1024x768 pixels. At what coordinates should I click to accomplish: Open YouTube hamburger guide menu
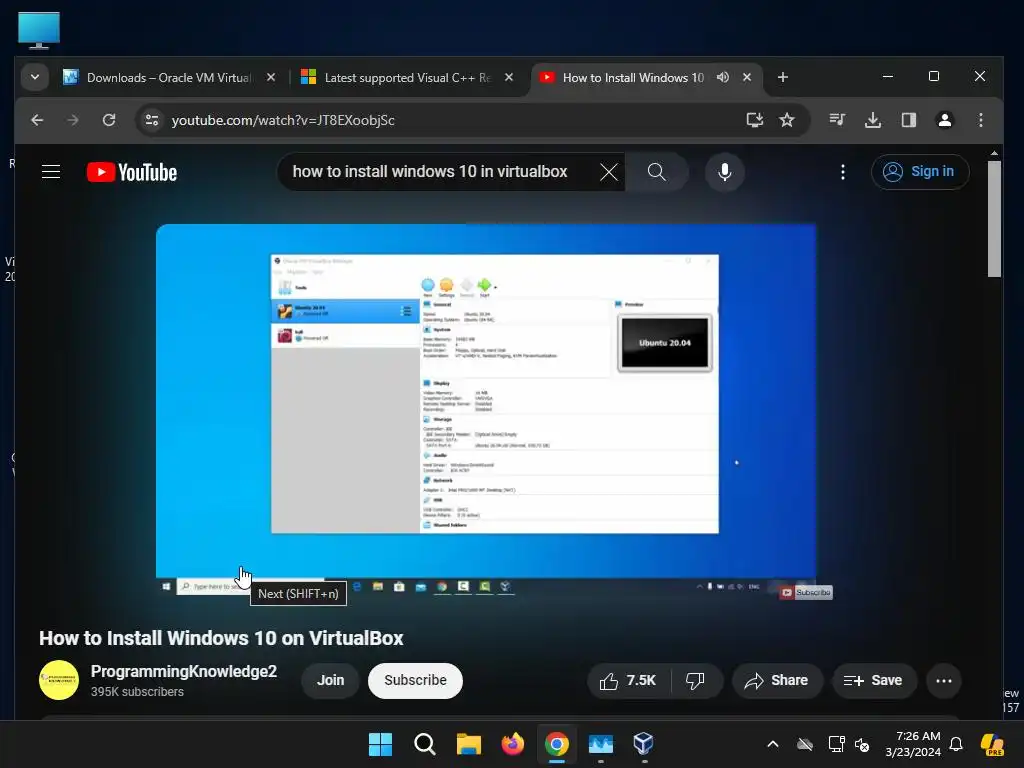[x=51, y=172]
